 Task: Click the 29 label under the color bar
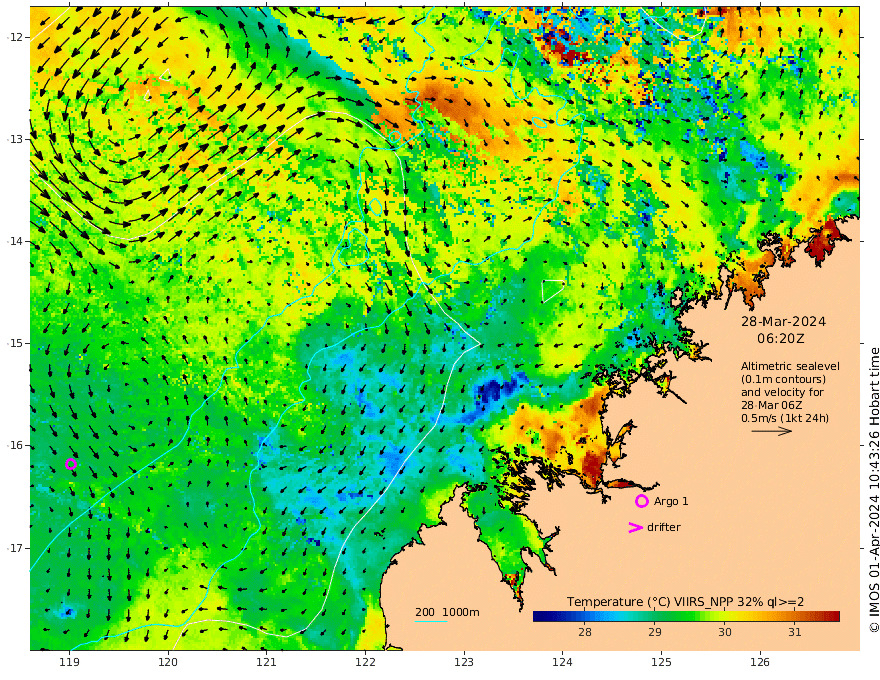[654, 632]
